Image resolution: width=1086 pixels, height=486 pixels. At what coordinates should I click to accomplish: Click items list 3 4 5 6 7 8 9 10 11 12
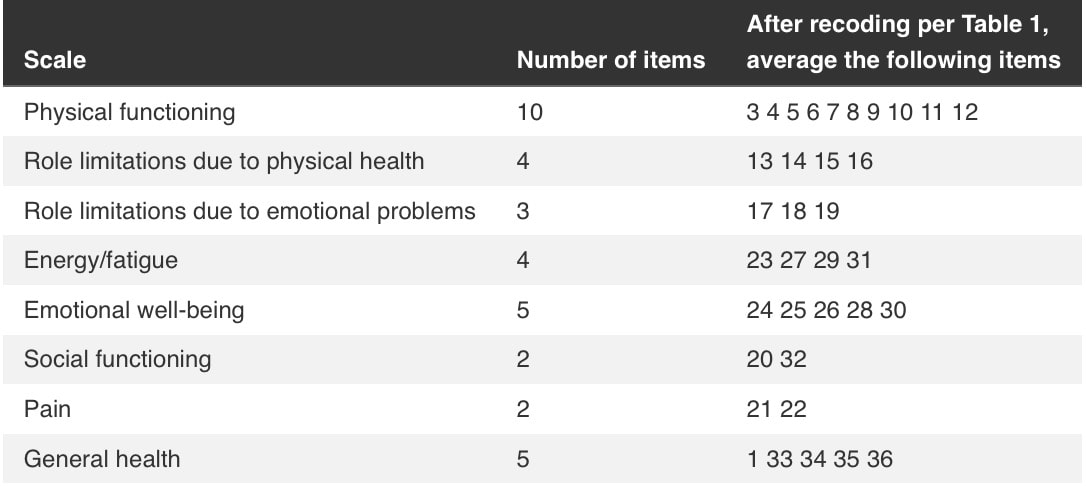tap(862, 112)
